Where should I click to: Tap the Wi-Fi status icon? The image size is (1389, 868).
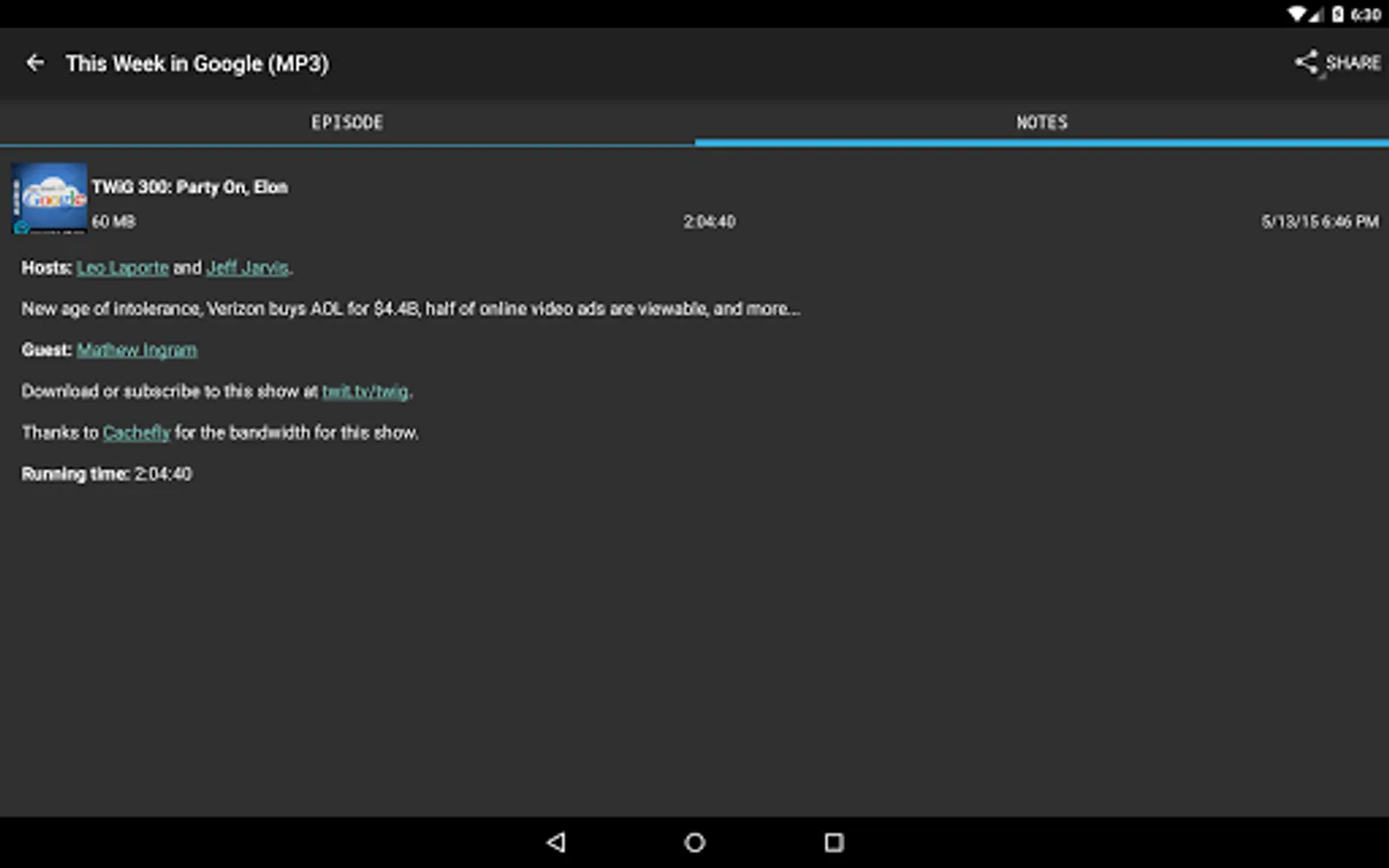point(1298,14)
